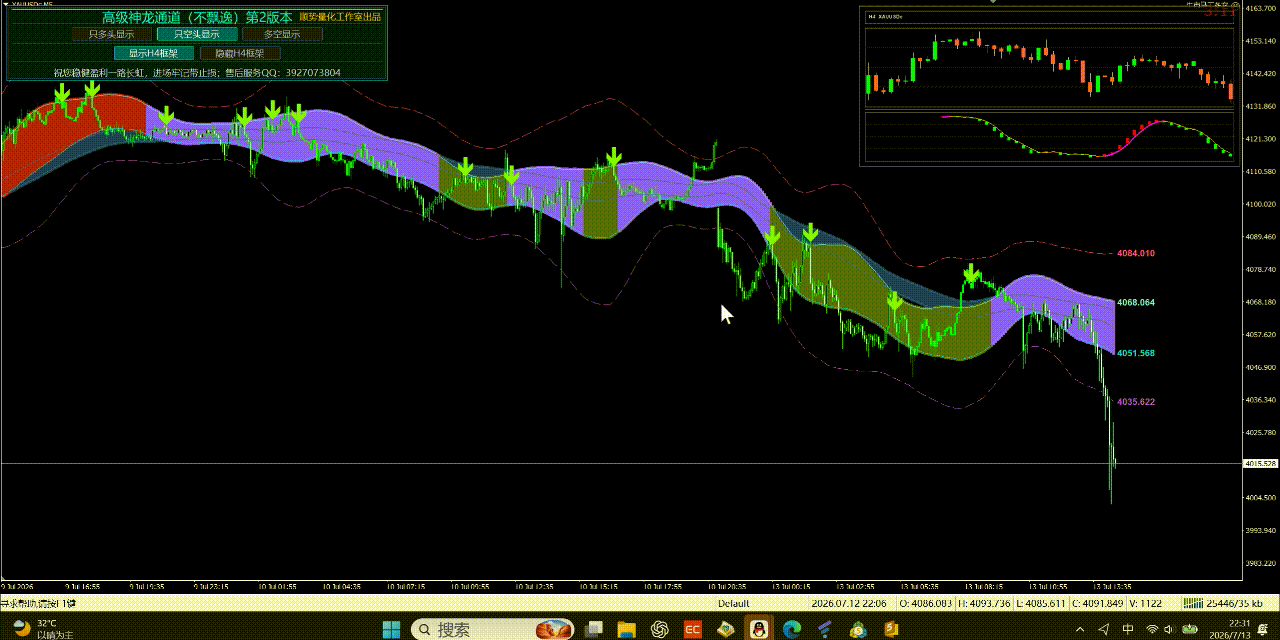This screenshot has width=1280, height=640.
Task: Click the status bar Close value C: 4091.849
Action: (1098, 603)
